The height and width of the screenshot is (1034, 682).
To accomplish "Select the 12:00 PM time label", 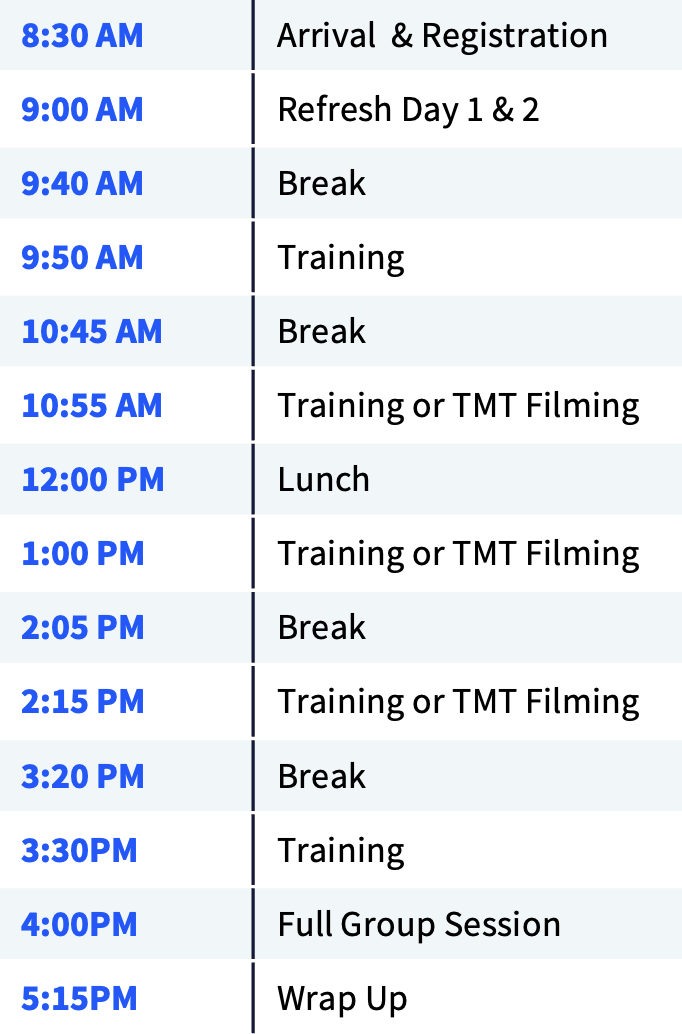I will point(92,480).
